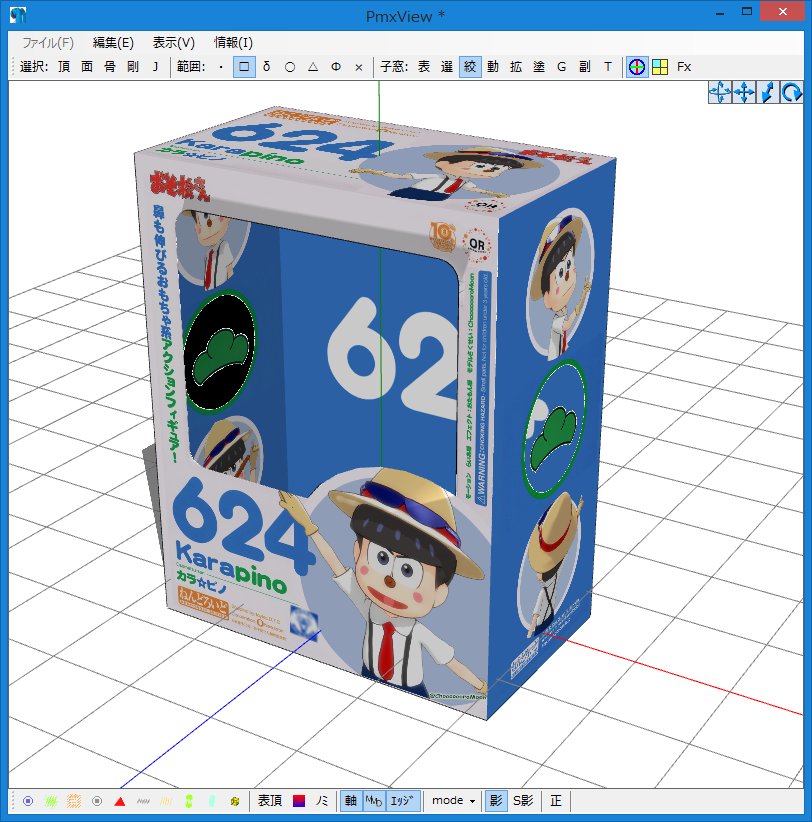Open the T sub-window
Viewport: 812px width, 822px height.
pyautogui.click(x=608, y=67)
